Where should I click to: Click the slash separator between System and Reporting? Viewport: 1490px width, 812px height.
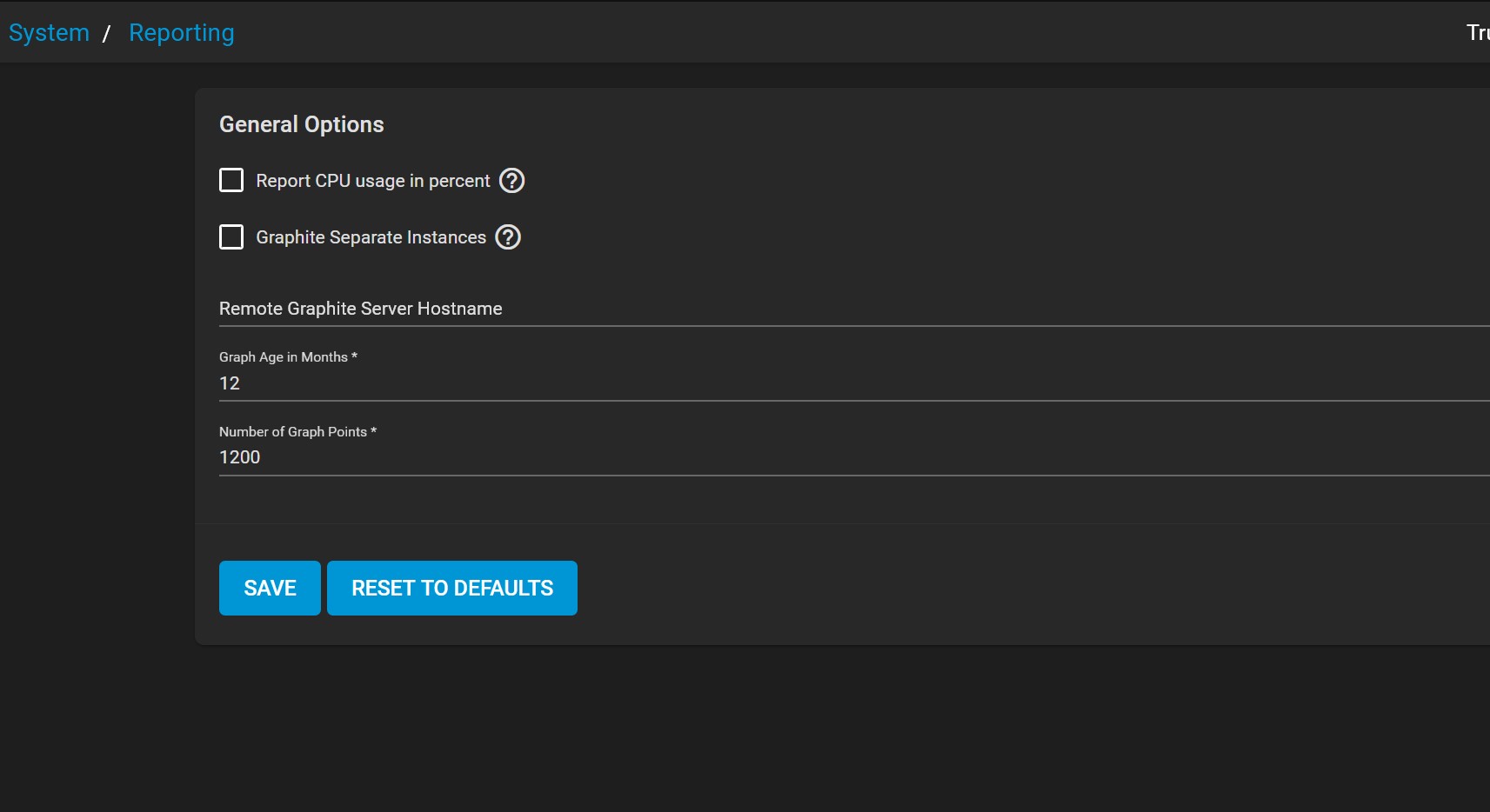(106, 34)
